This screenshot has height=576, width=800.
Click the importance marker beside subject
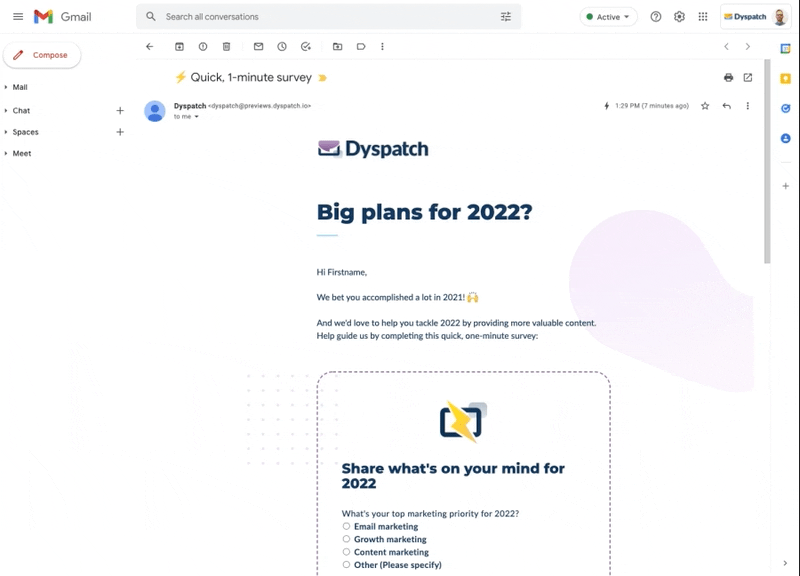tap(322, 78)
